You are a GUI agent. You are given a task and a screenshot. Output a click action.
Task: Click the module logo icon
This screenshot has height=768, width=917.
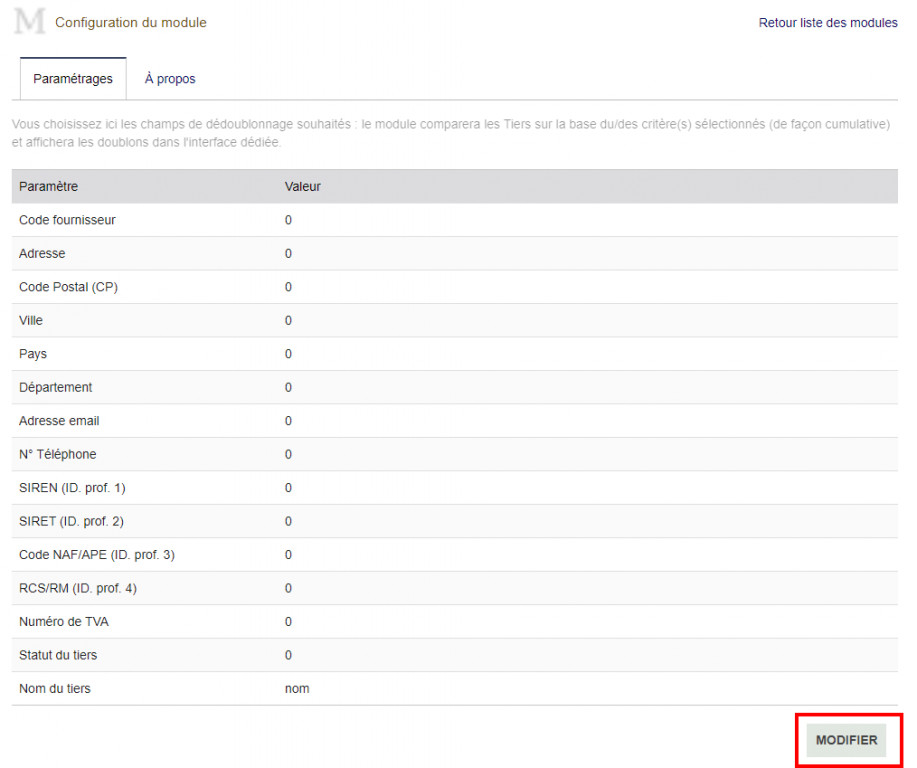[x=30, y=21]
